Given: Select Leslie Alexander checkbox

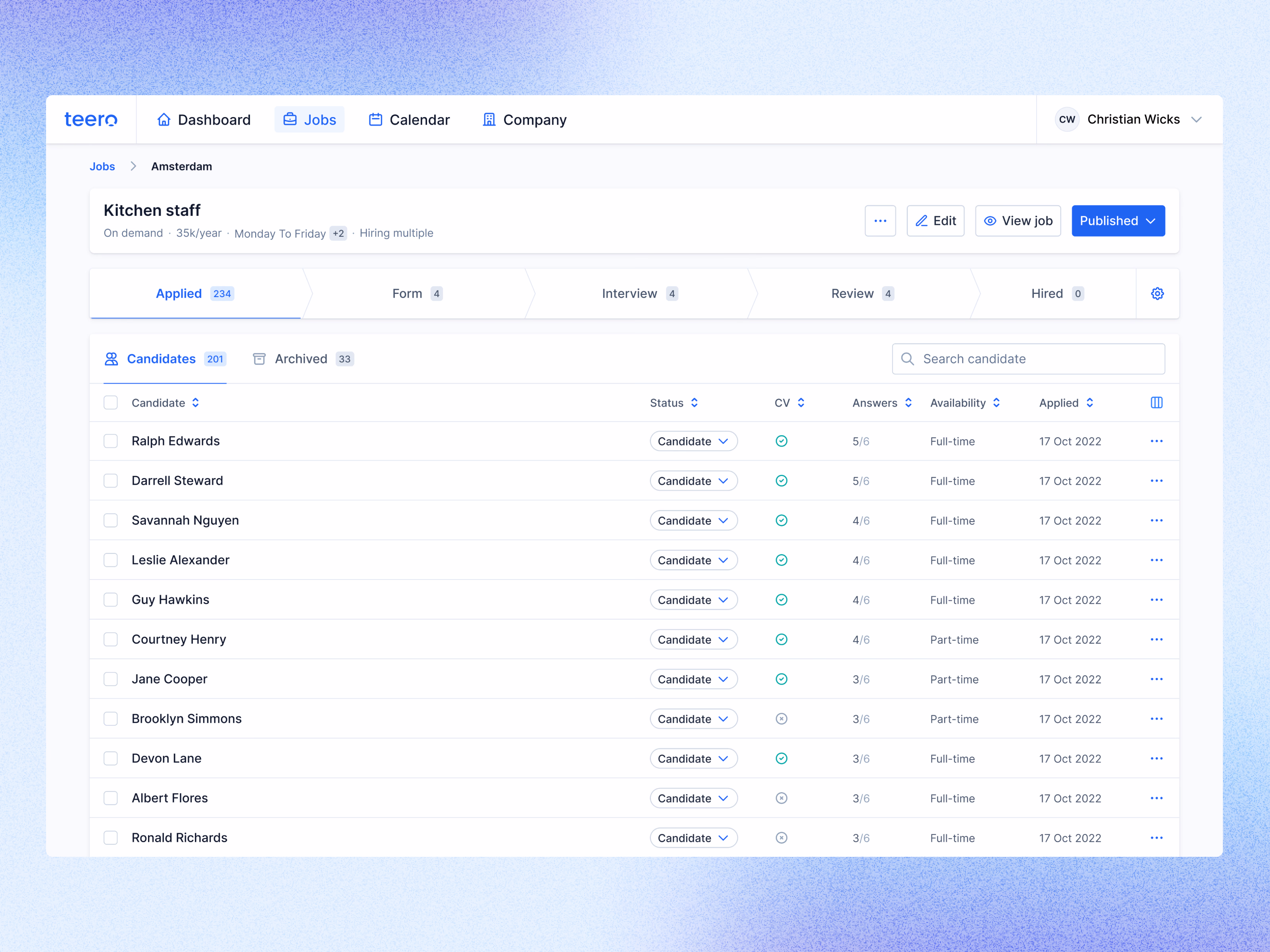Looking at the screenshot, I should coord(110,559).
